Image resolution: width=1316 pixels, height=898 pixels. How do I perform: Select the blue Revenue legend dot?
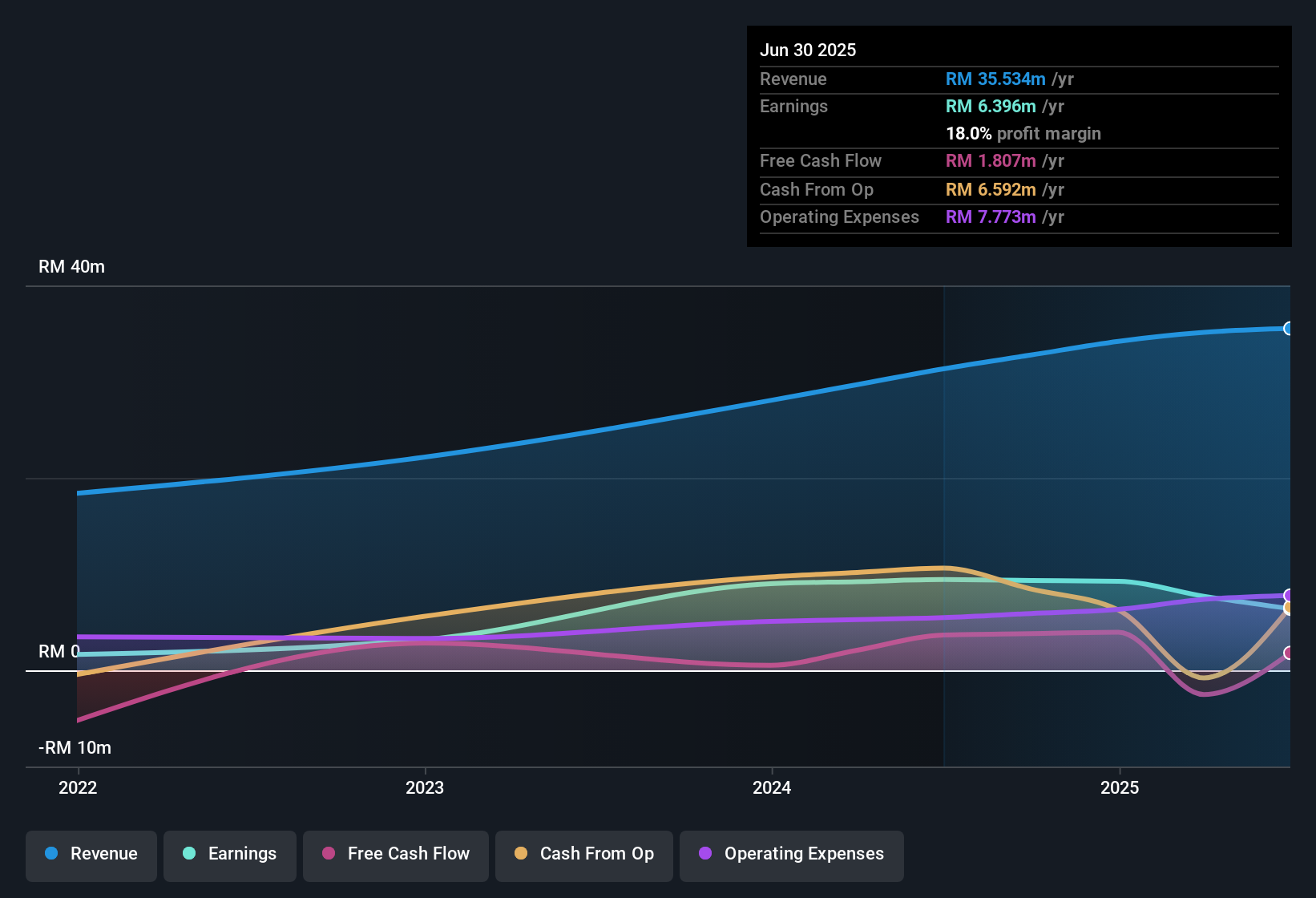[51, 854]
